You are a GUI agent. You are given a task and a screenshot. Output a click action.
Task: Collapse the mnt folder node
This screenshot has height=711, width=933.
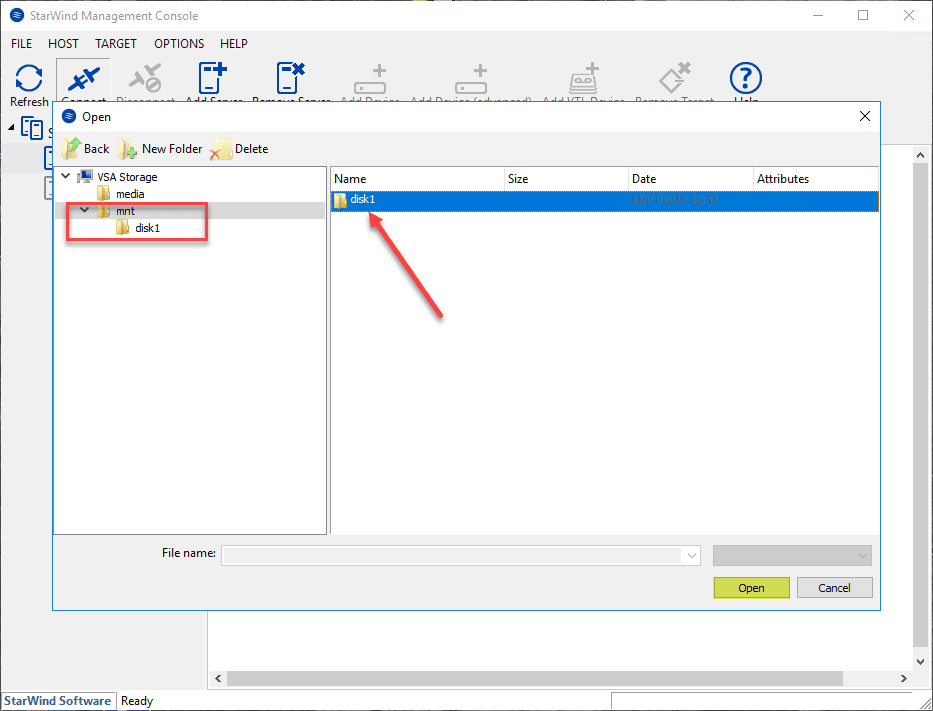pyautogui.click(x=85, y=210)
